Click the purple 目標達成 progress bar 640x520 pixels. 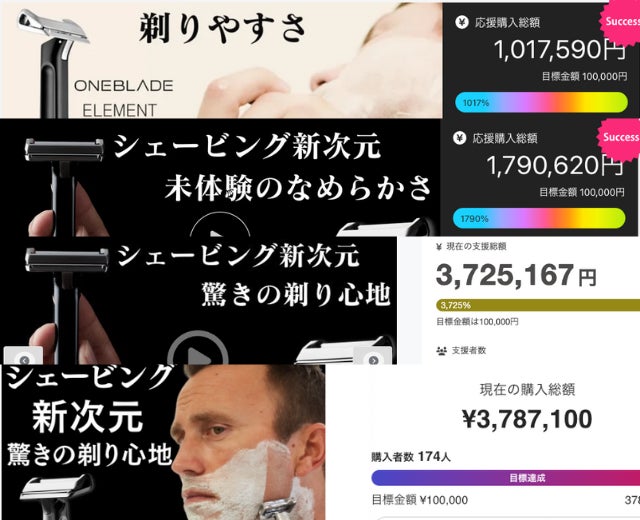tap(506, 478)
